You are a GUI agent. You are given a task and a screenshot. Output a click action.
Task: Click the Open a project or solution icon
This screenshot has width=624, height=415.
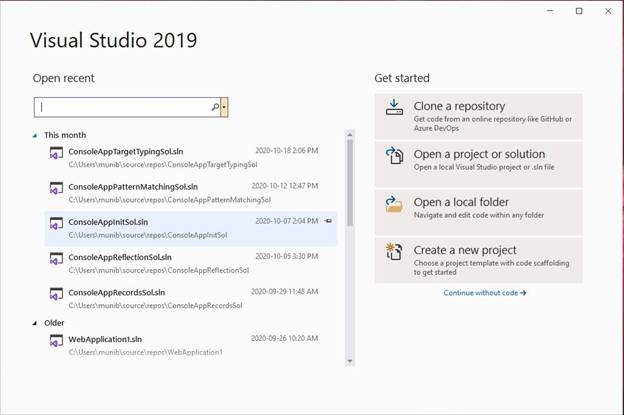tap(394, 156)
